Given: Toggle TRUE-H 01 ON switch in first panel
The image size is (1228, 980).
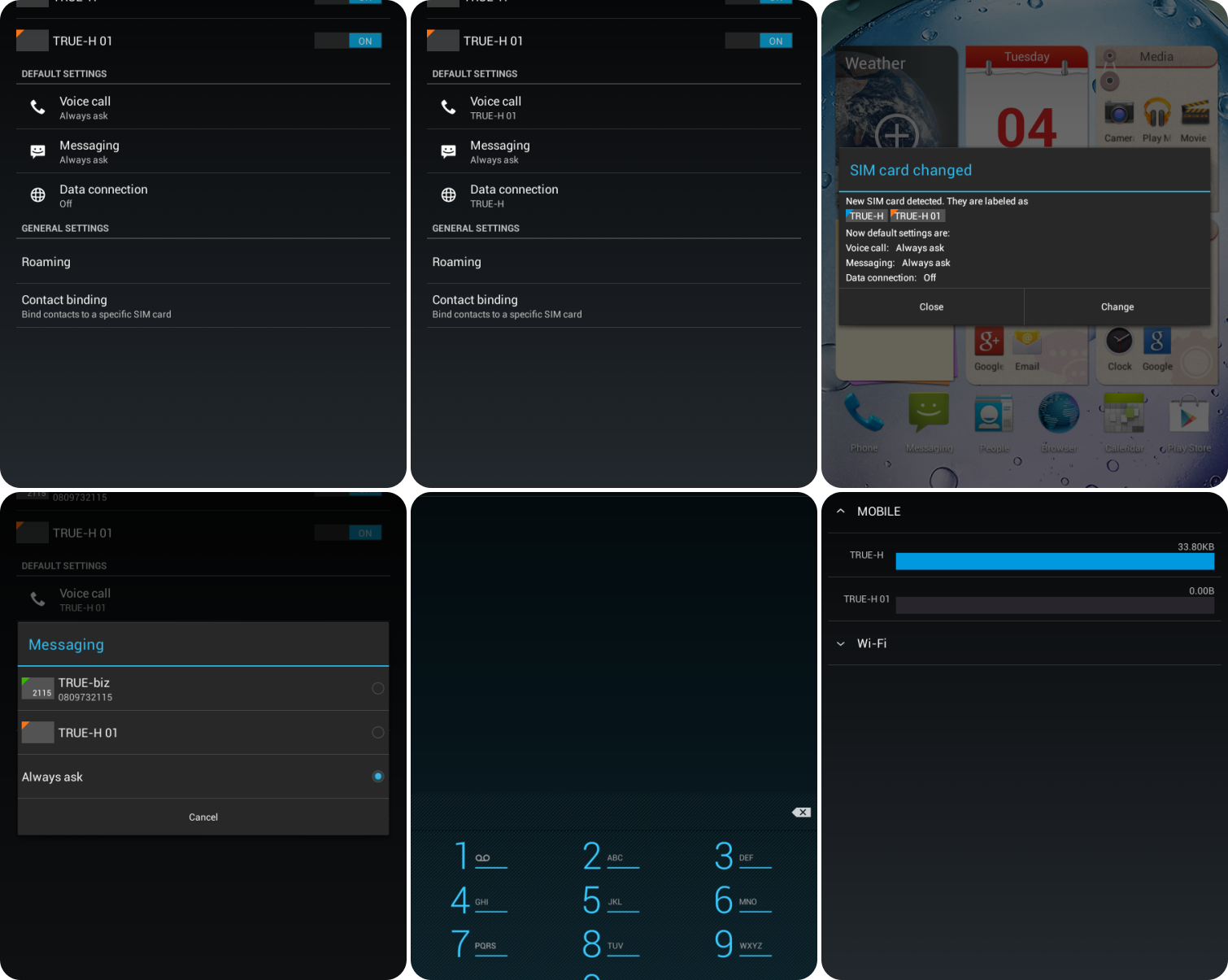Looking at the screenshot, I should 348,41.
